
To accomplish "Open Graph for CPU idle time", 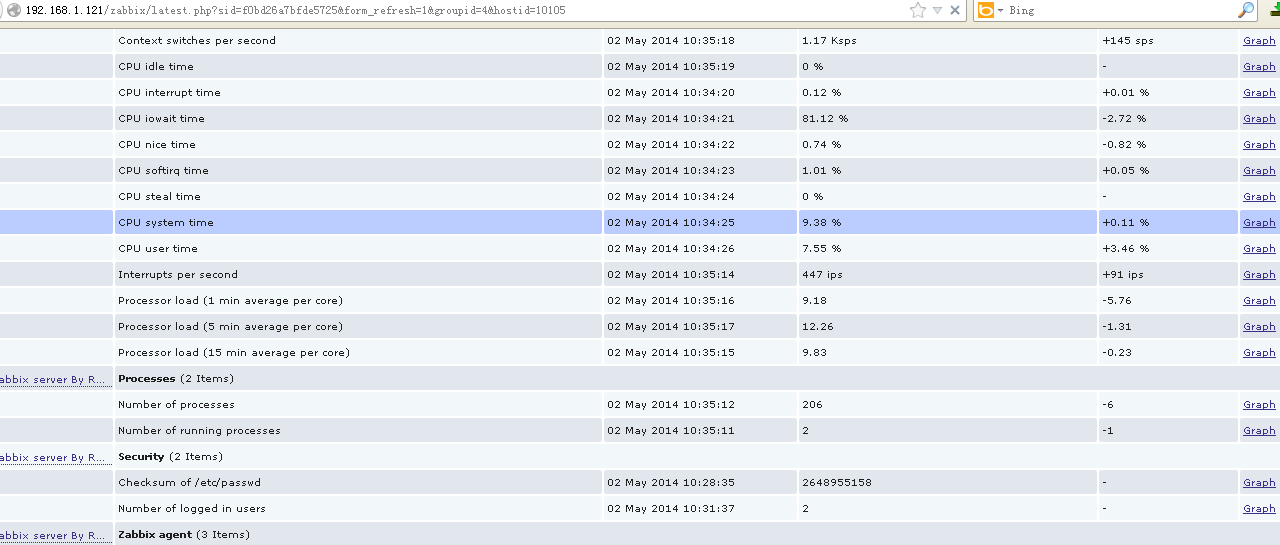I will tap(1259, 67).
